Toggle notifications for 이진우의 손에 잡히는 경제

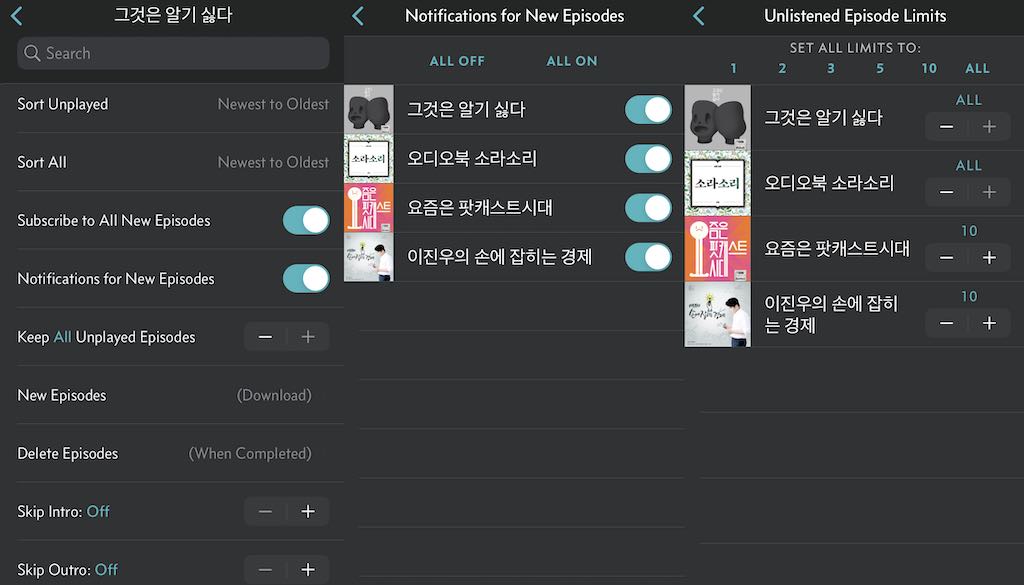coord(648,257)
